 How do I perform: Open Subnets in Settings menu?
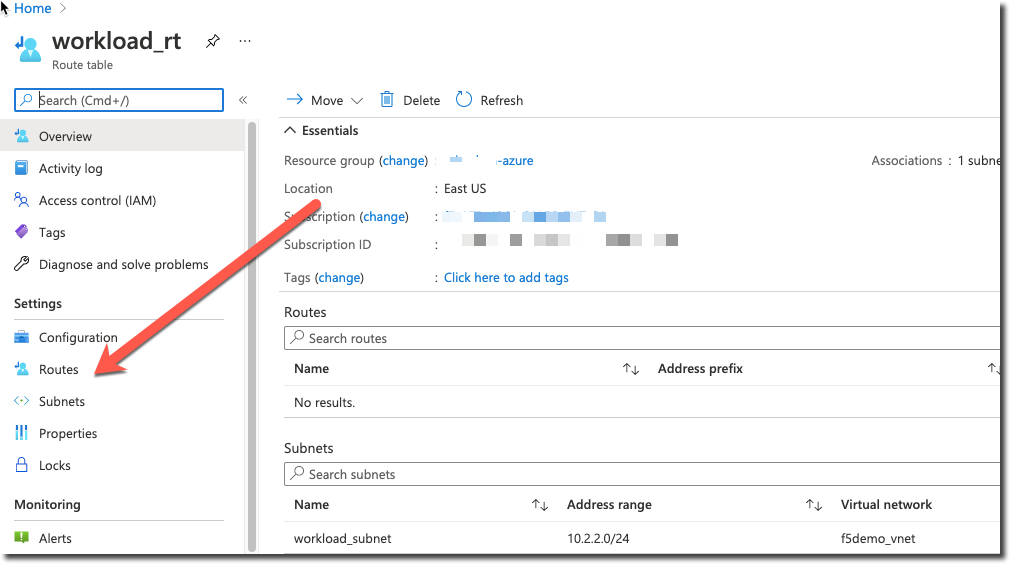61,401
